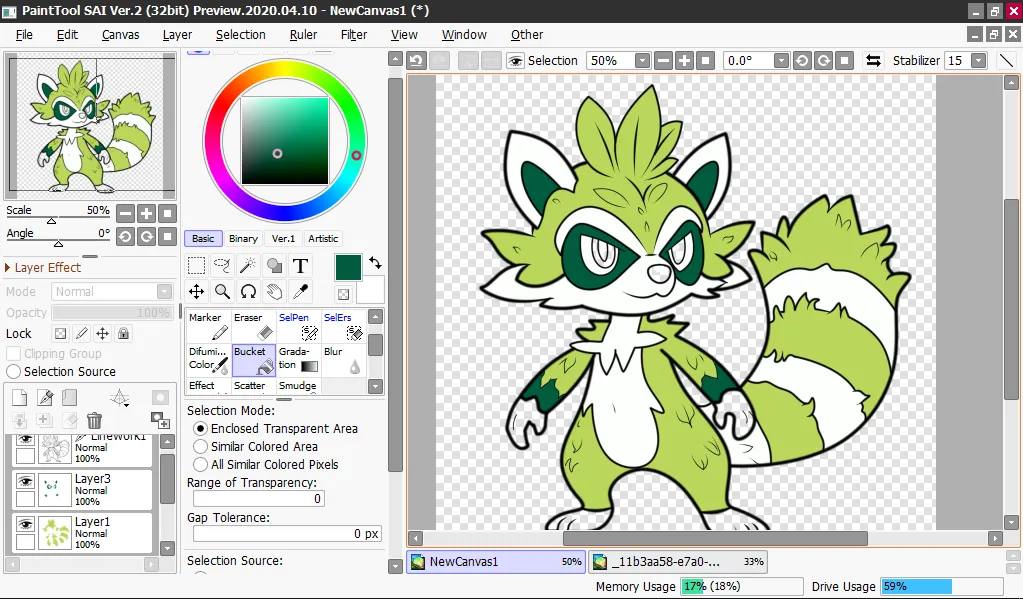Switch to the Artistic brush tab
Image resolution: width=1023 pixels, height=599 pixels.
(x=323, y=239)
